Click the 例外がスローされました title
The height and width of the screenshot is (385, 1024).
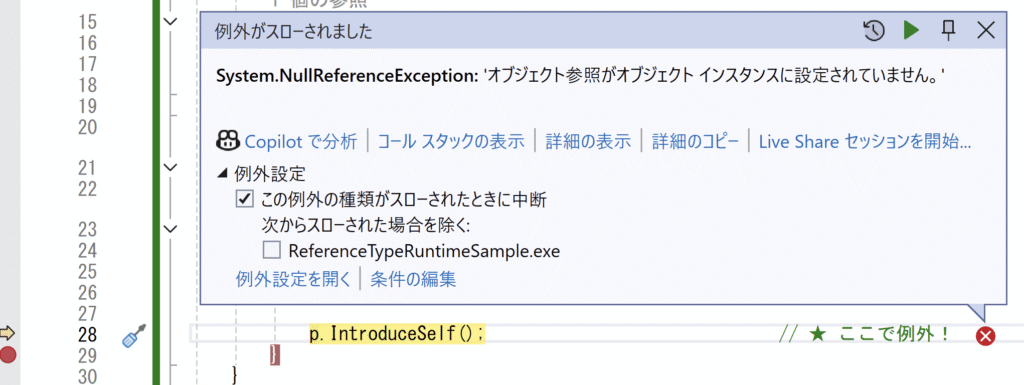(x=294, y=31)
